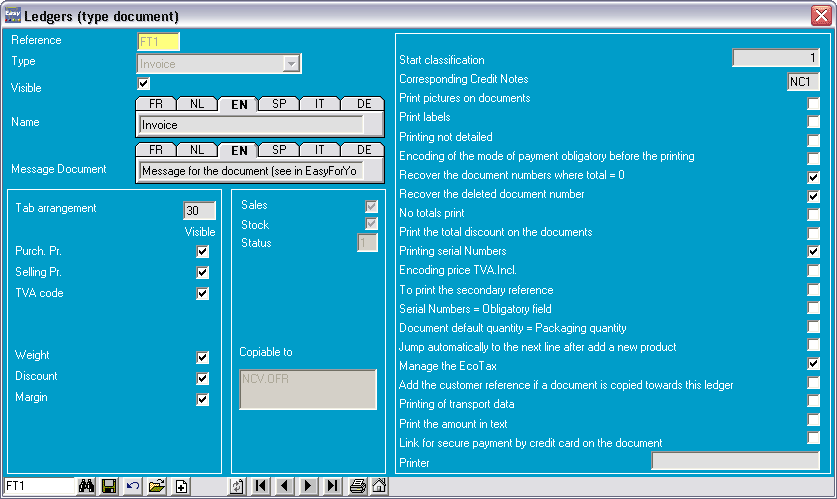Click the binoculars search icon
Viewport: 837px width, 499px height.
87,487
